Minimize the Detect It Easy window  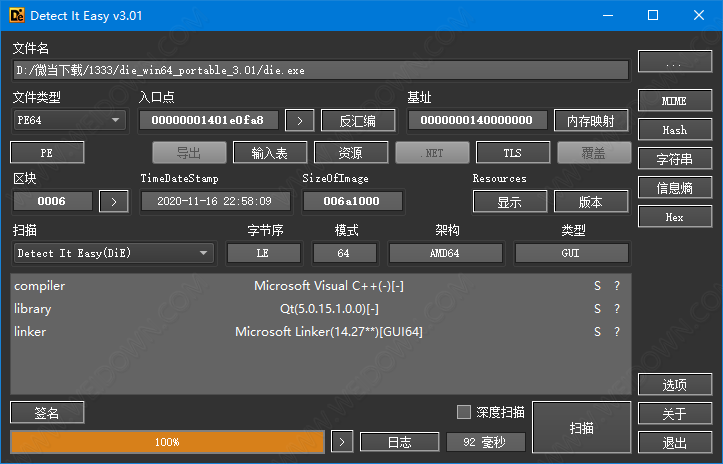click(x=608, y=15)
